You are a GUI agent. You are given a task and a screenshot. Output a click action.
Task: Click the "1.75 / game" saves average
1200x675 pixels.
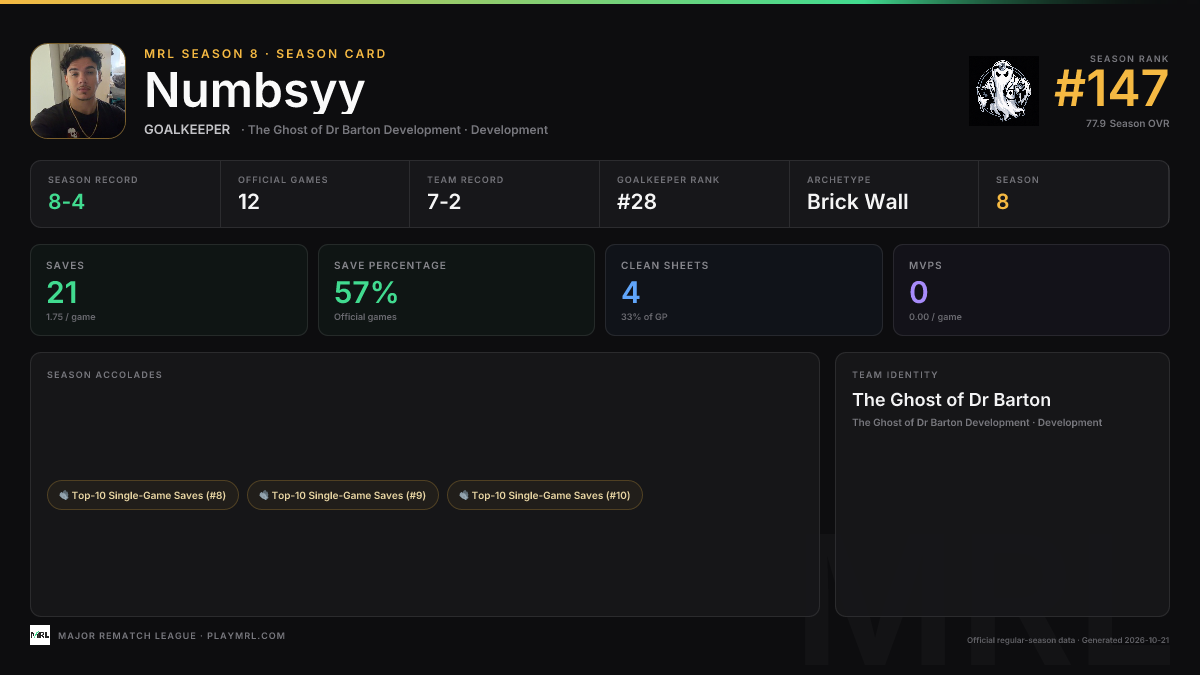coord(71,317)
